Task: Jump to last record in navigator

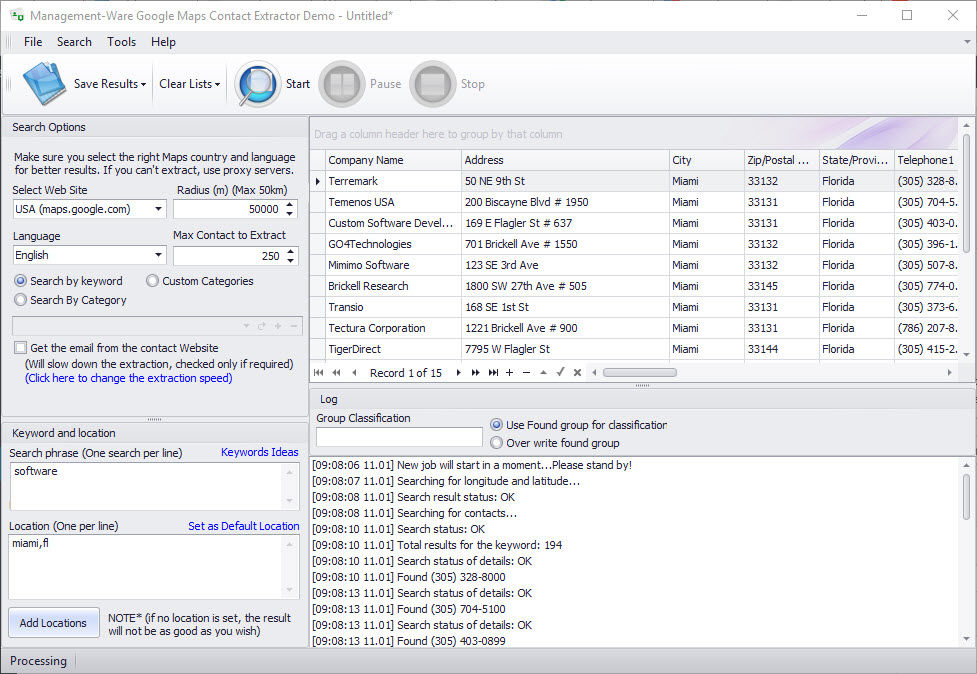Action: tap(493, 373)
